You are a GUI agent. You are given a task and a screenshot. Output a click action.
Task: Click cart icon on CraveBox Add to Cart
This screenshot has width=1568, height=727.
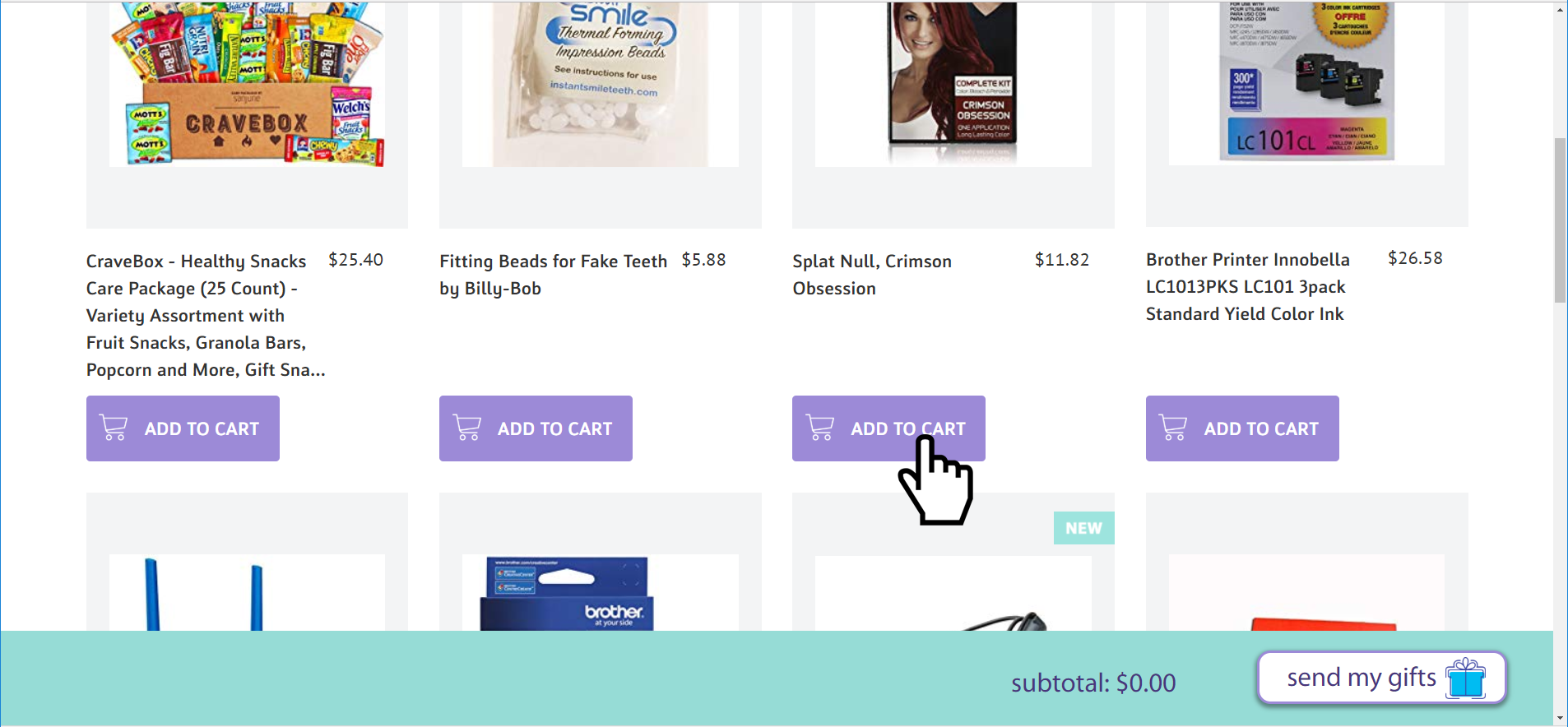click(x=114, y=428)
